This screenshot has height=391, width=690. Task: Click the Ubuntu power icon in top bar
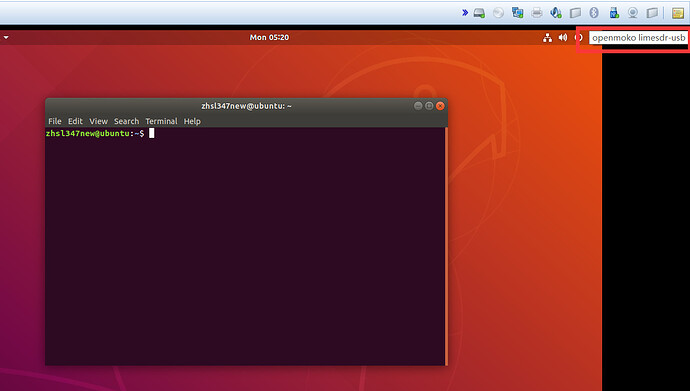tap(579, 38)
